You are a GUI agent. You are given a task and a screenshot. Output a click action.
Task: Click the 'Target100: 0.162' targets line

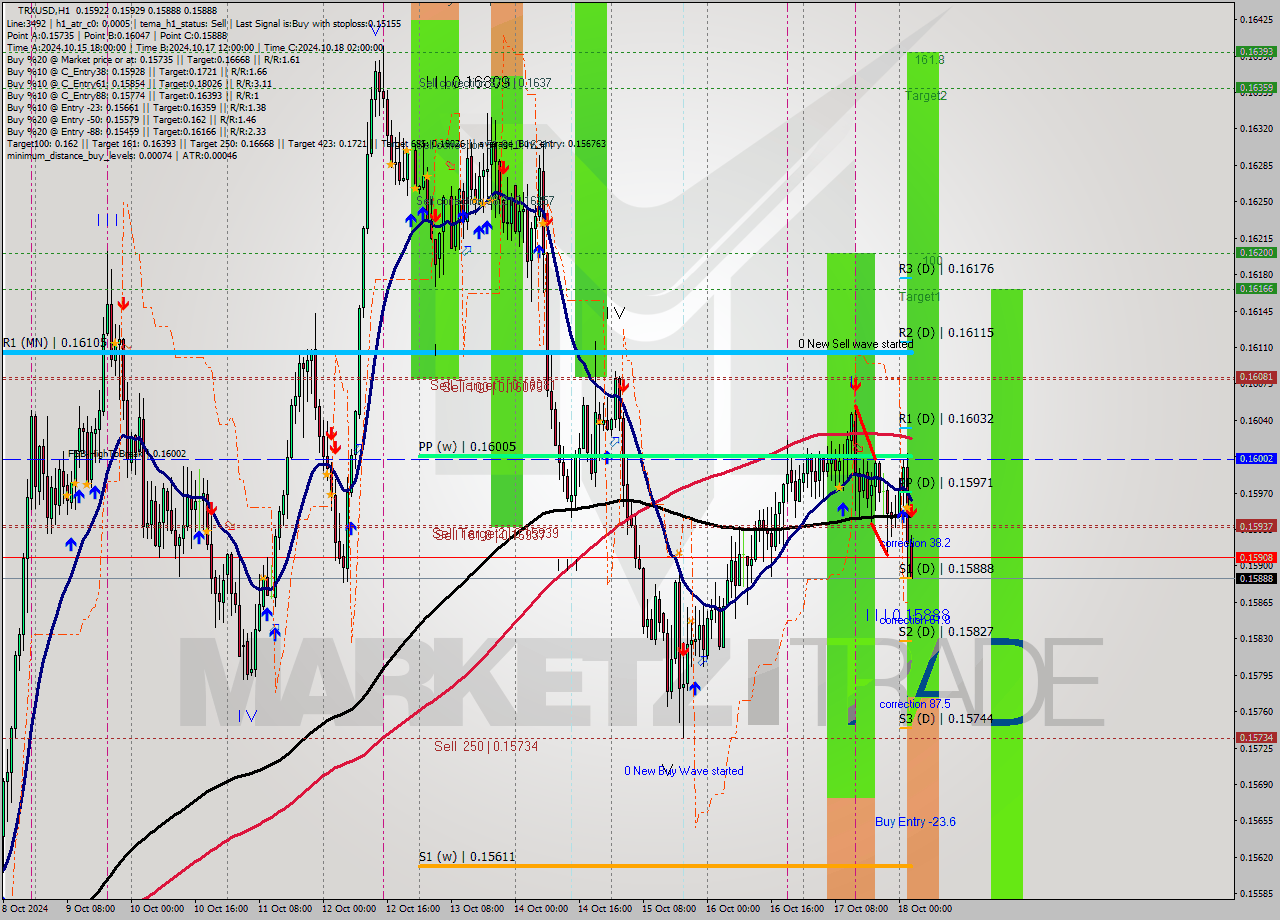[306, 144]
